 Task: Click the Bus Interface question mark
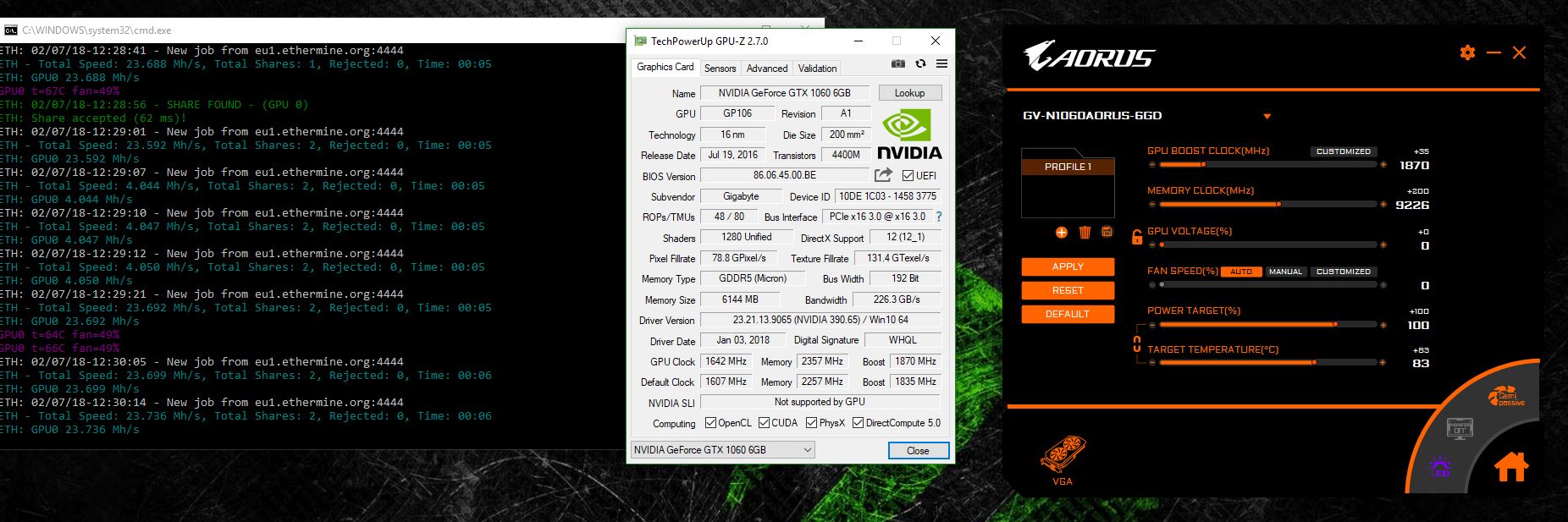pos(938,217)
